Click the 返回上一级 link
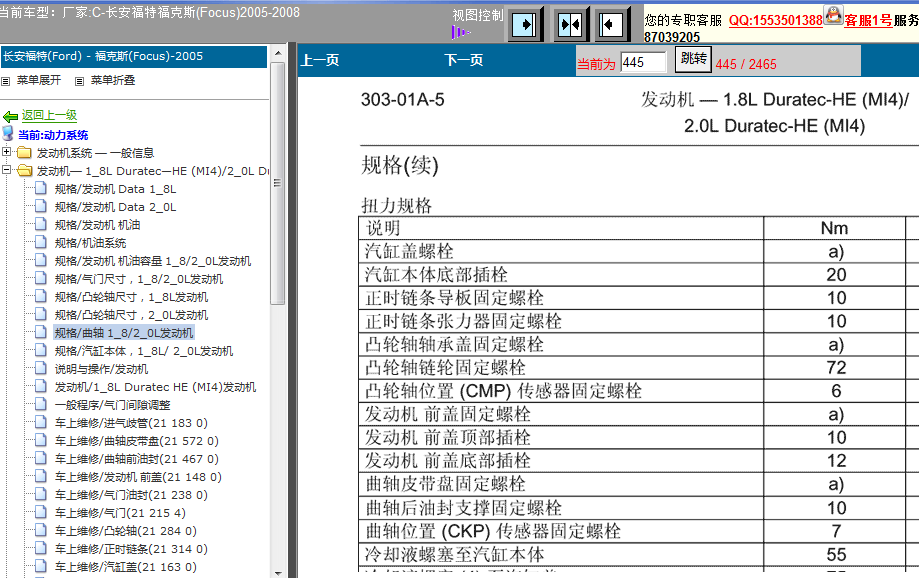 point(49,115)
